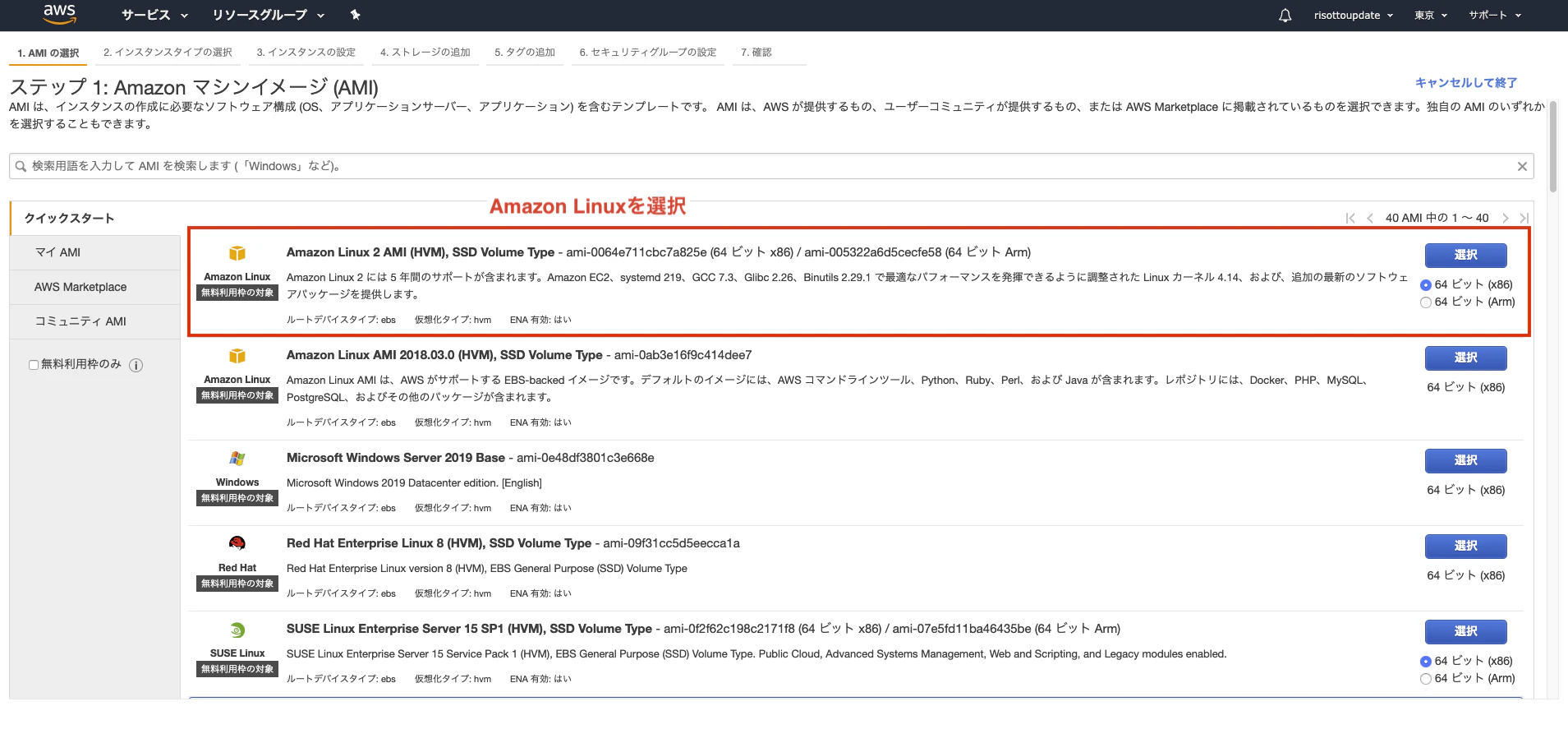Click the キャンセルして終了 link

pos(1465,82)
